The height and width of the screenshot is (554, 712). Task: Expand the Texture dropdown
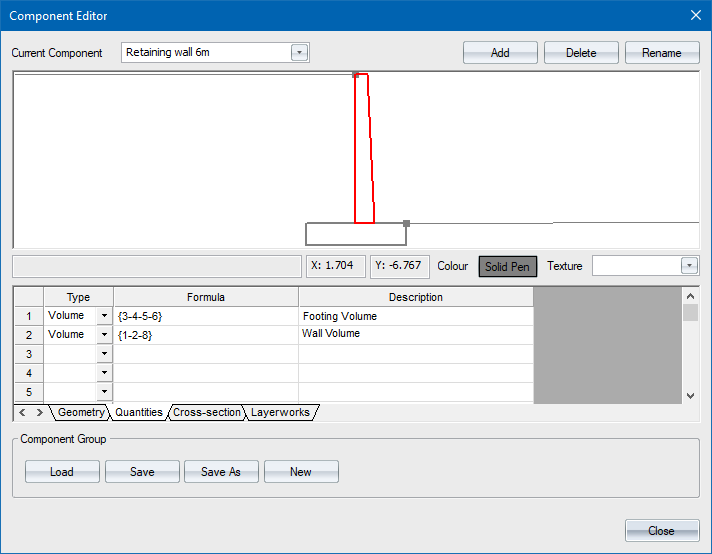point(689,266)
